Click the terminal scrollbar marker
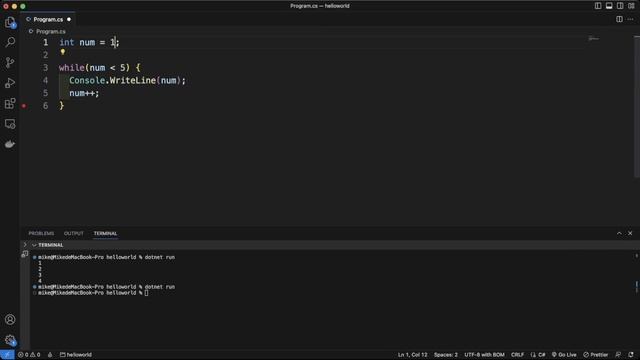Viewport: 640px width, 360px height. point(636,287)
